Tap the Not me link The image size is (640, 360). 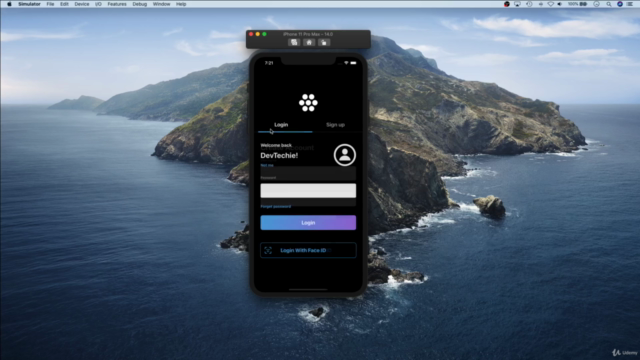(267, 165)
